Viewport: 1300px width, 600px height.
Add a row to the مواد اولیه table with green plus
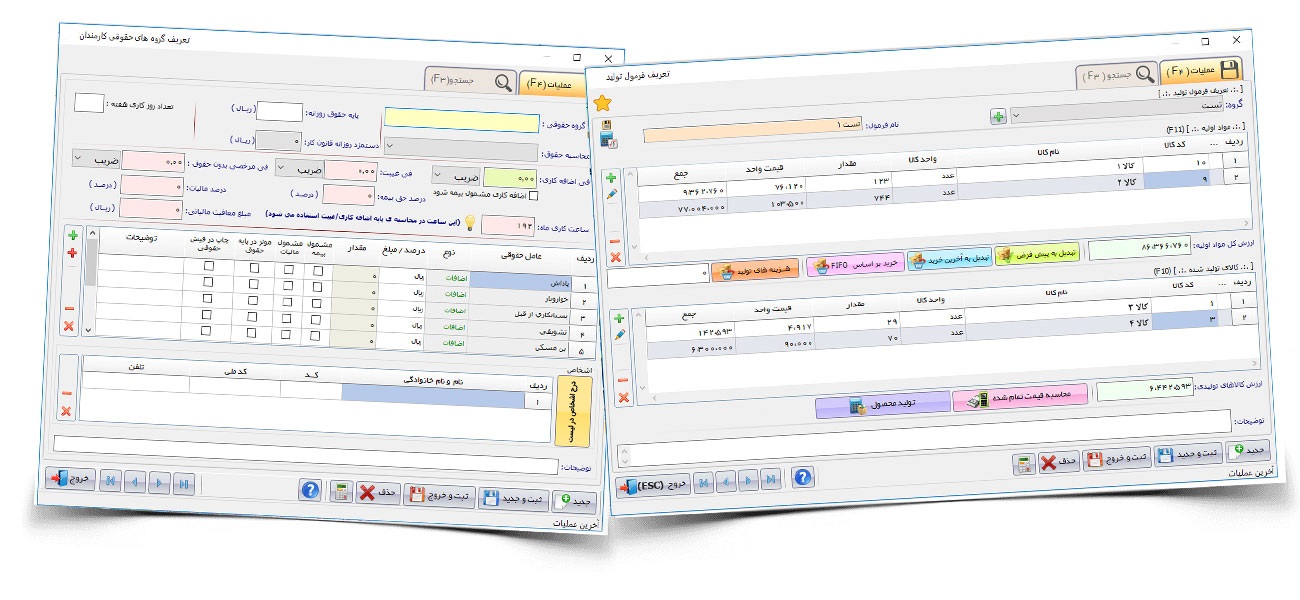[x=611, y=177]
